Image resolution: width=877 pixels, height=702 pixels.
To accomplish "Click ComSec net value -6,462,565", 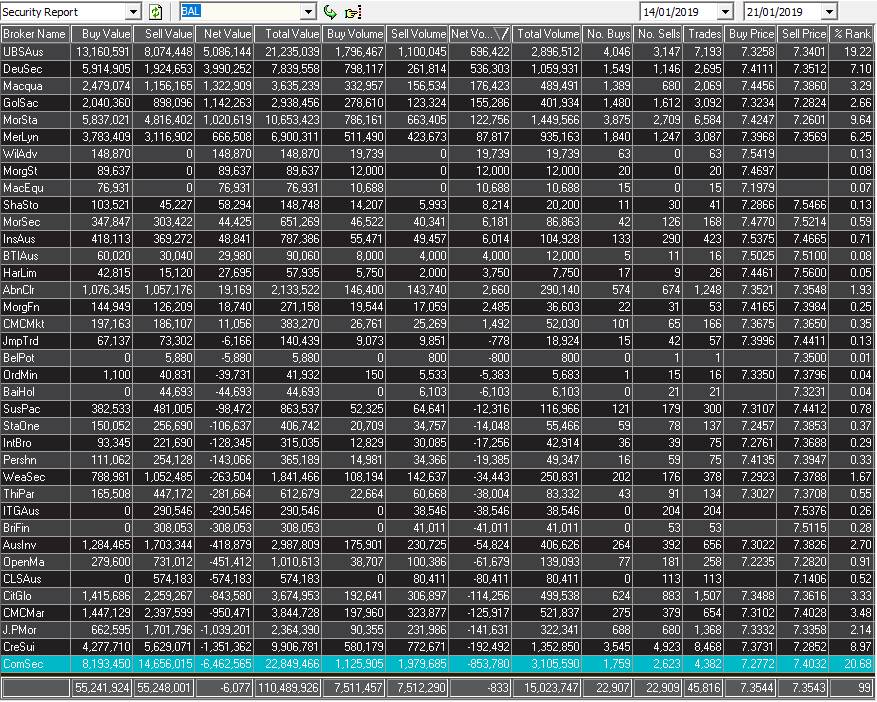I will coord(226,664).
